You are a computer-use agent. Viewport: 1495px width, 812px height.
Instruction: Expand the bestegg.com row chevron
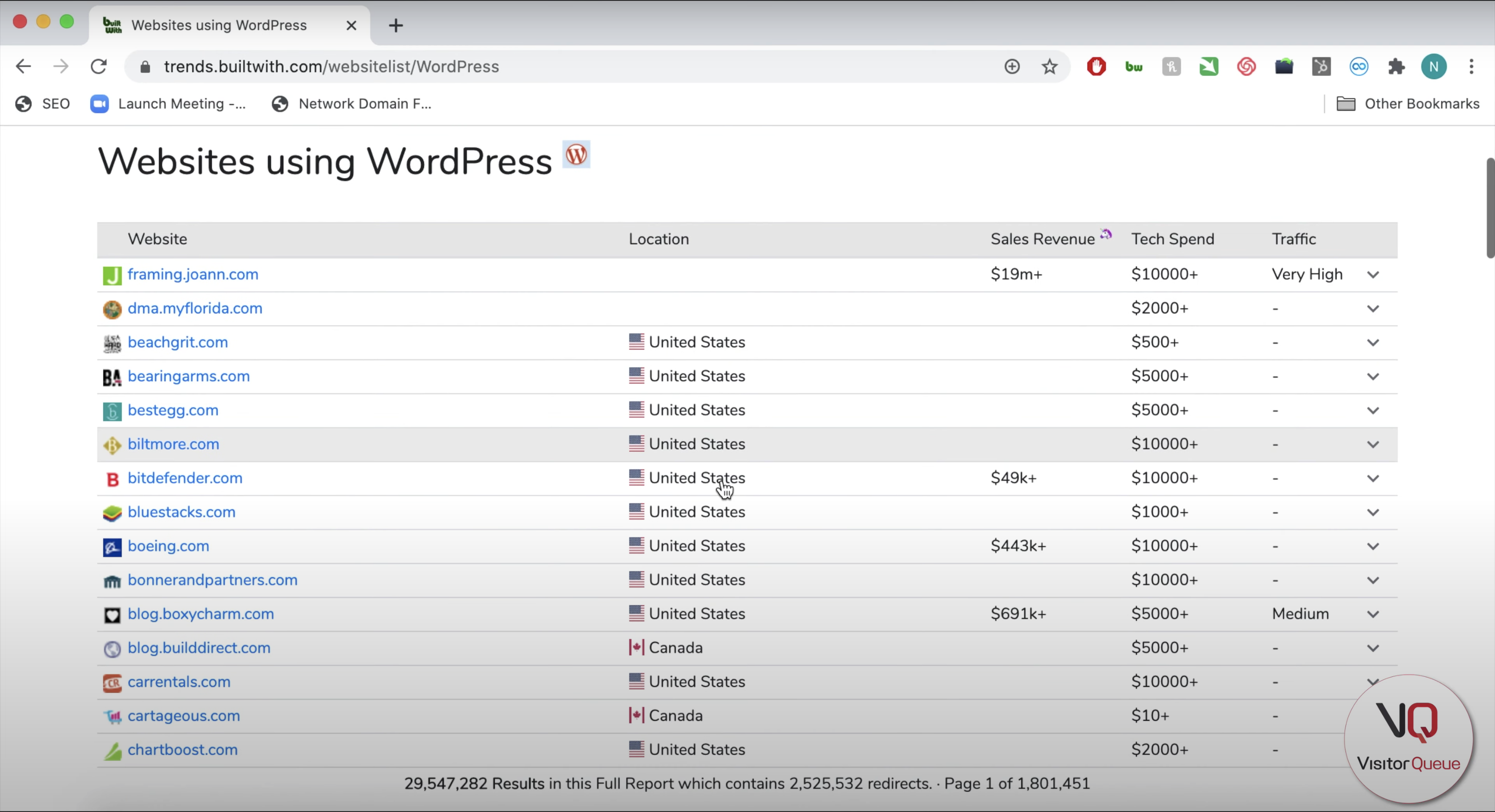click(1373, 410)
